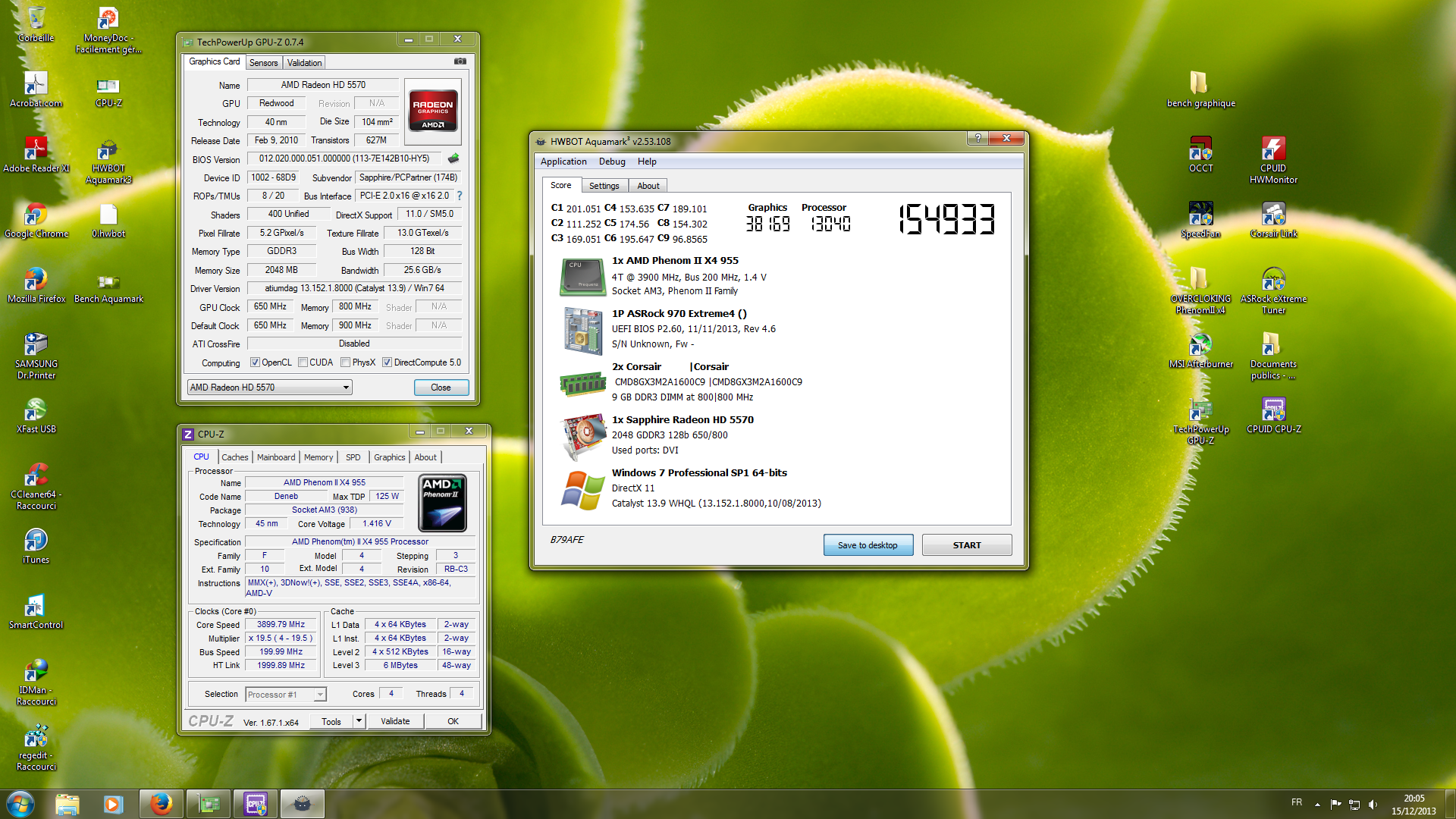This screenshot has width=1456, height=819.
Task: Click the Bus Interface question mark help
Action: [459, 196]
